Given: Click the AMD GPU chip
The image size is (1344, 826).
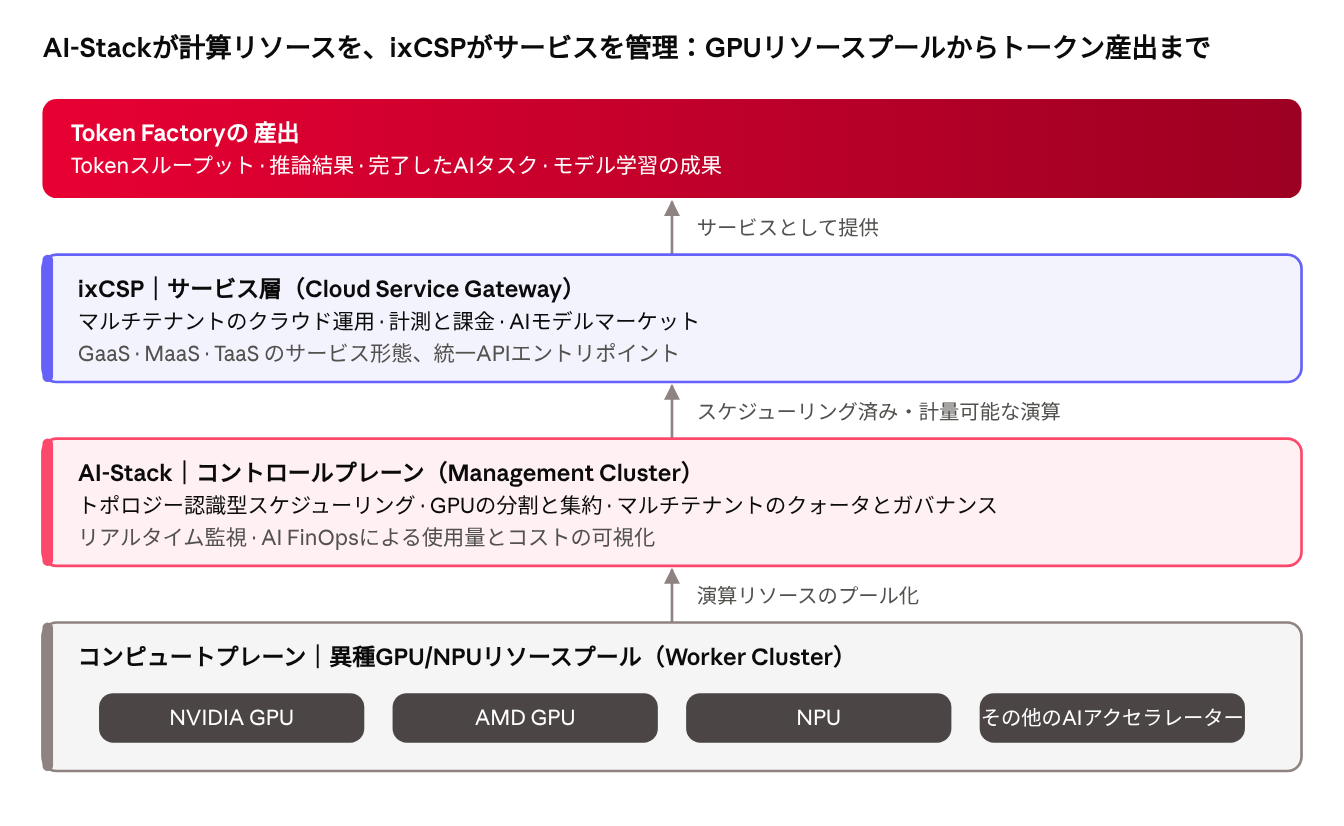Looking at the screenshot, I should pyautogui.click(x=525, y=718).
